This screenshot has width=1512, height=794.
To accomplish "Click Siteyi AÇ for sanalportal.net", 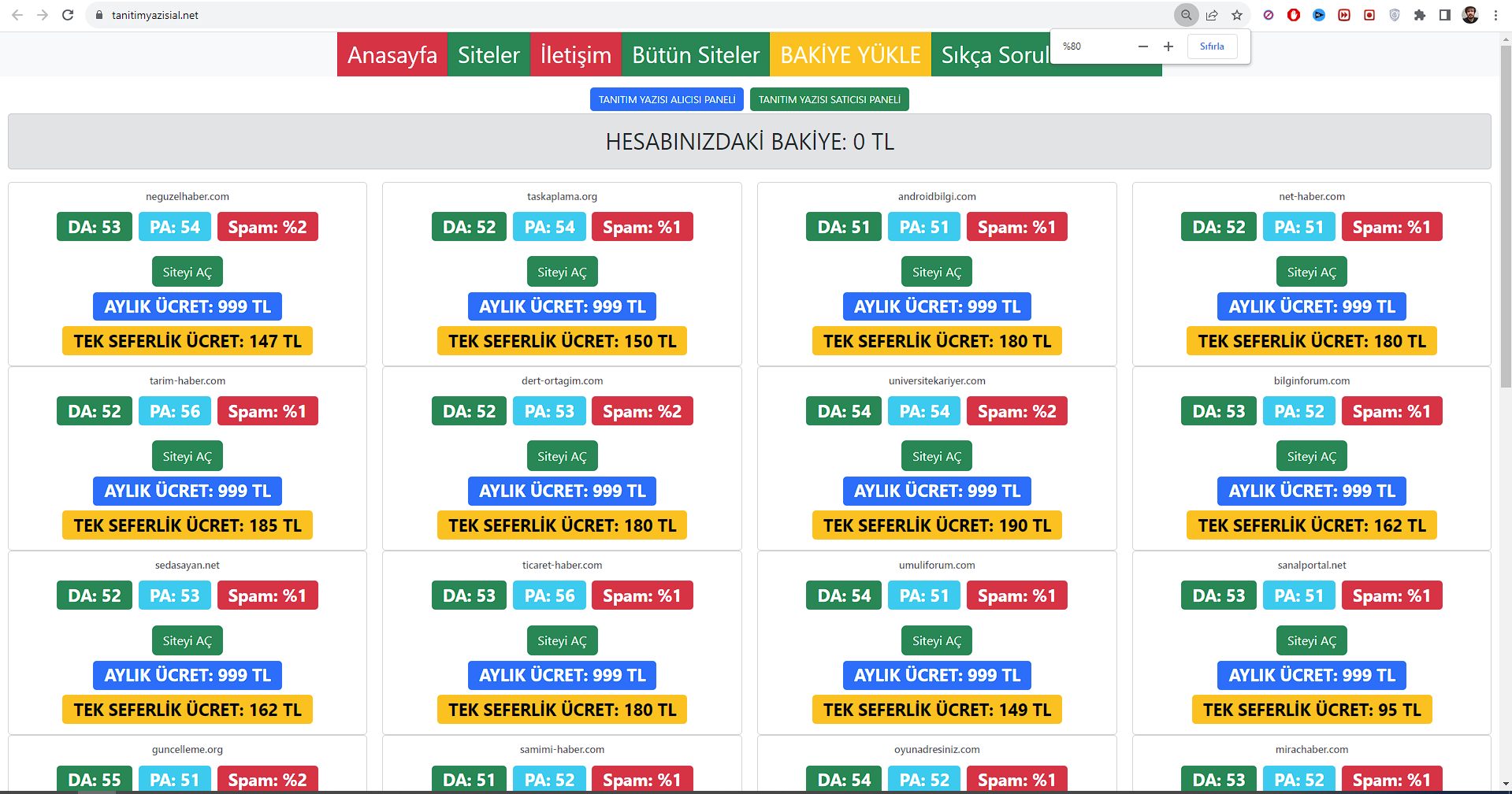I will 1312,640.
